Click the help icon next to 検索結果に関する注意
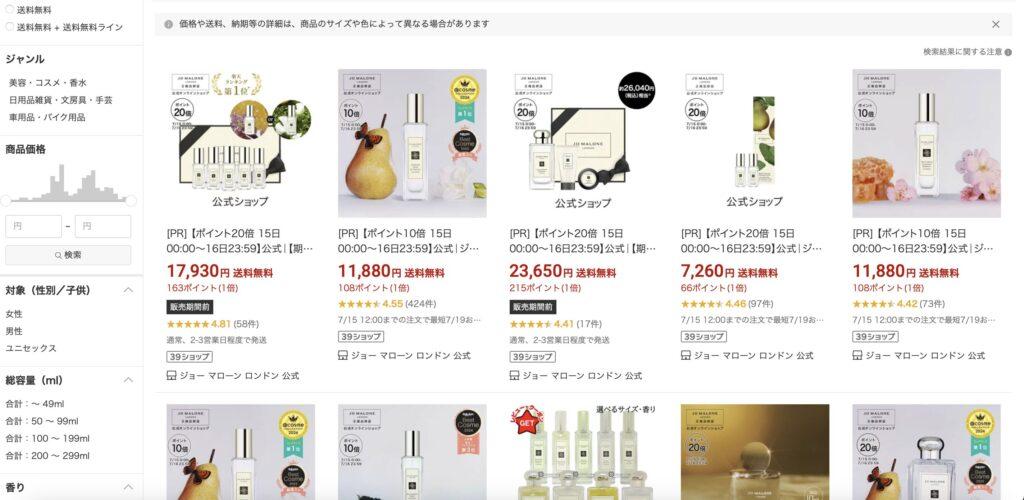The height and width of the screenshot is (500, 1024). click(1008, 52)
